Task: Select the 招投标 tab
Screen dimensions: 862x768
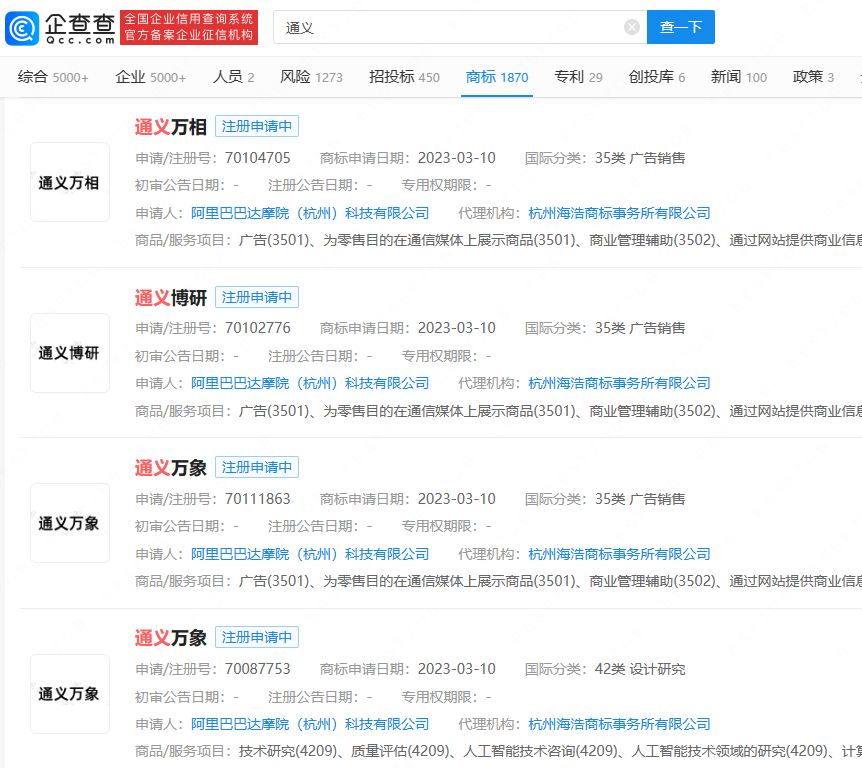Action: point(404,77)
